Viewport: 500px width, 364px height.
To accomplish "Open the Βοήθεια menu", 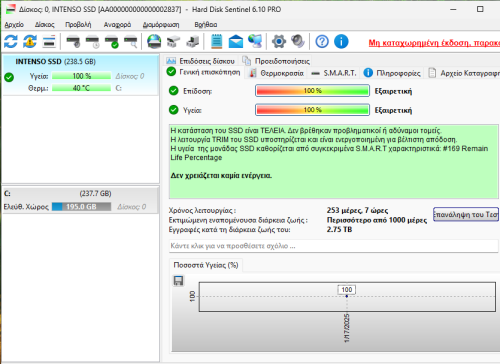I will pyautogui.click(x=206, y=25).
